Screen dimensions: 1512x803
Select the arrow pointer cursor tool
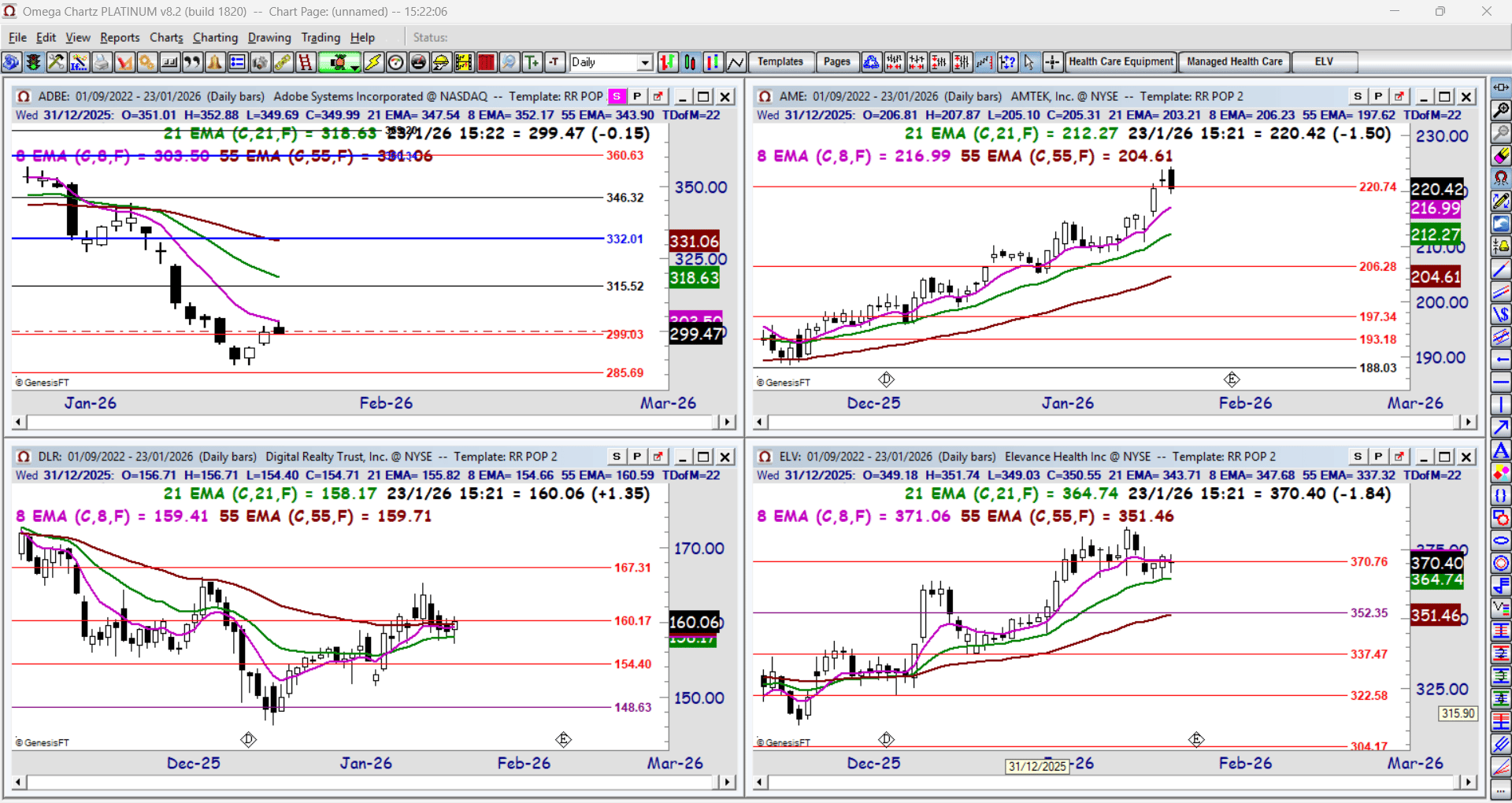[1029, 62]
